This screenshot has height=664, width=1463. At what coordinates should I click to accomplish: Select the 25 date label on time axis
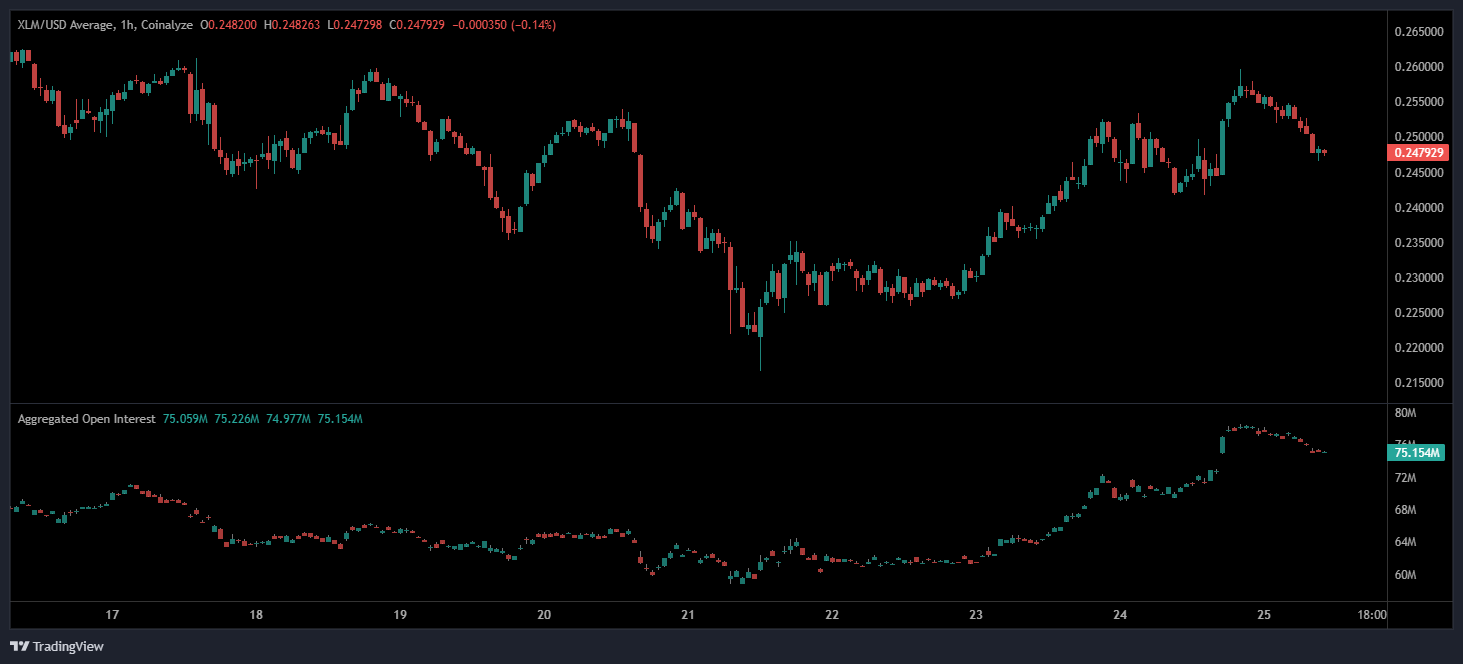(1264, 615)
